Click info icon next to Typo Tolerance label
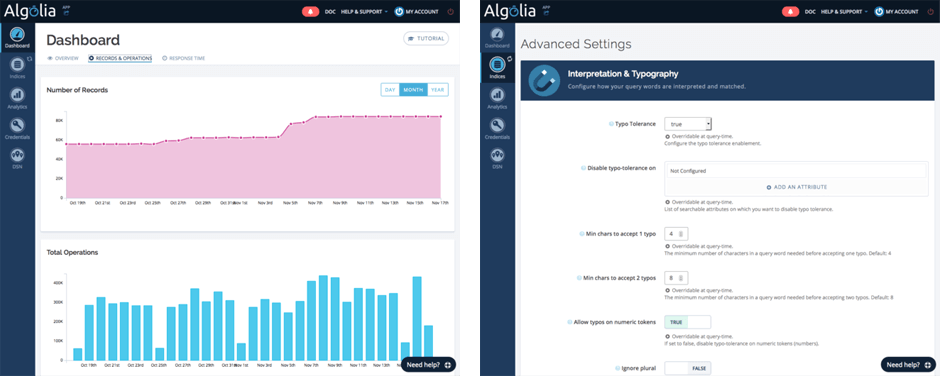940x376 pixels. point(611,124)
